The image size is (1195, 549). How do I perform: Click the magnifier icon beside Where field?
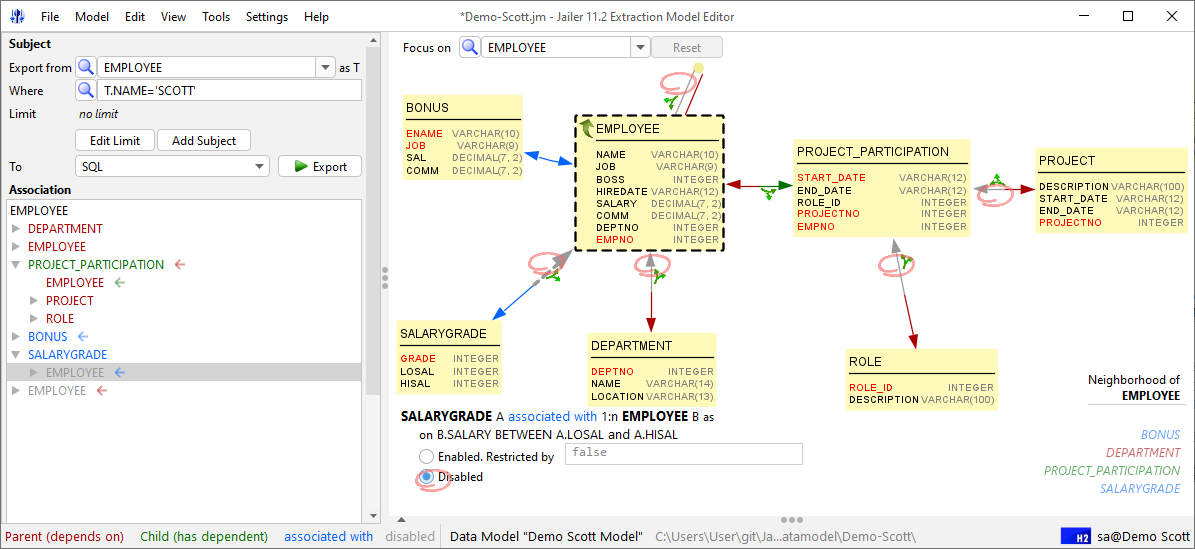[x=85, y=91]
